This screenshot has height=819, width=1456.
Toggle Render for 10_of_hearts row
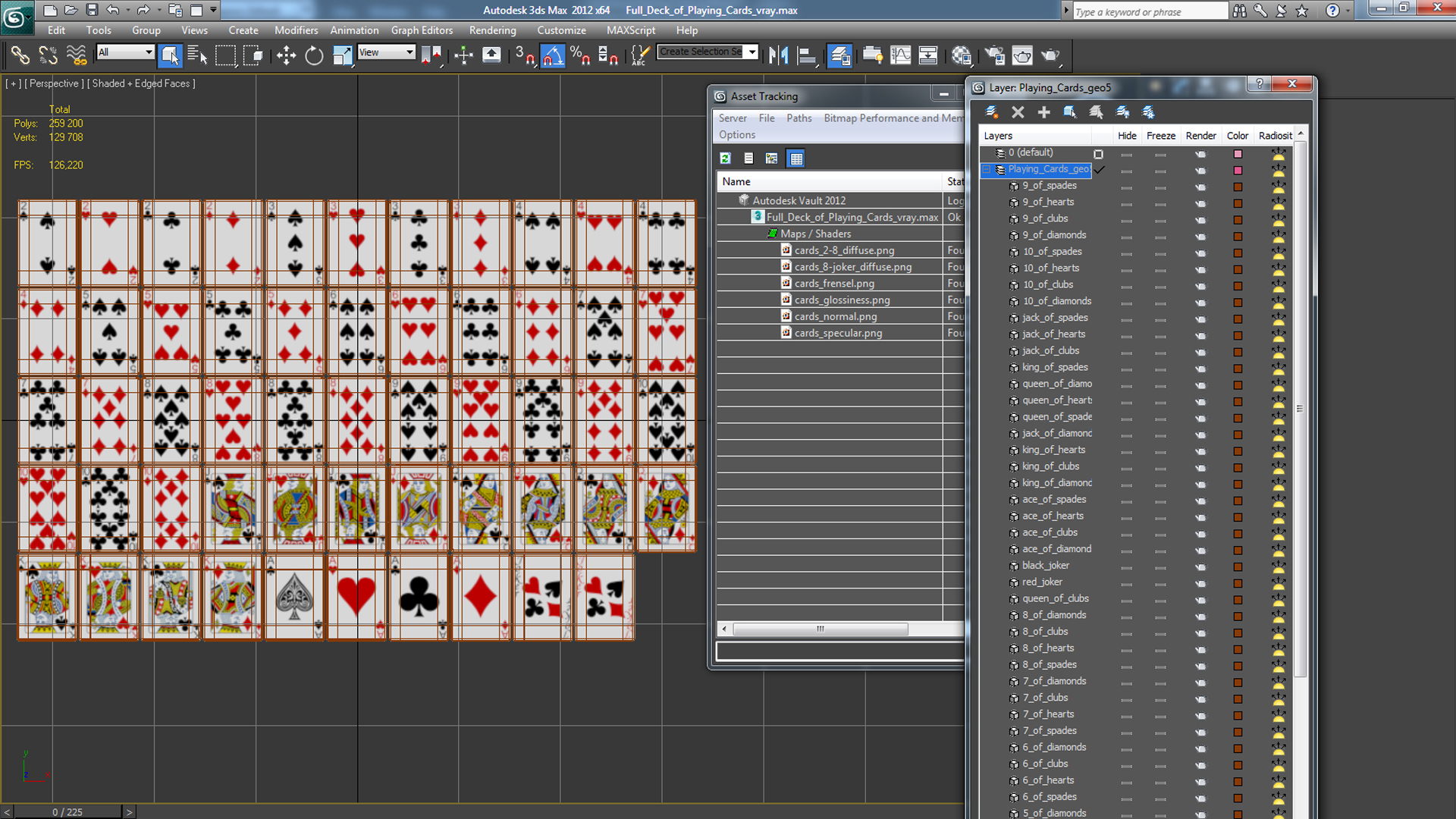(1200, 269)
